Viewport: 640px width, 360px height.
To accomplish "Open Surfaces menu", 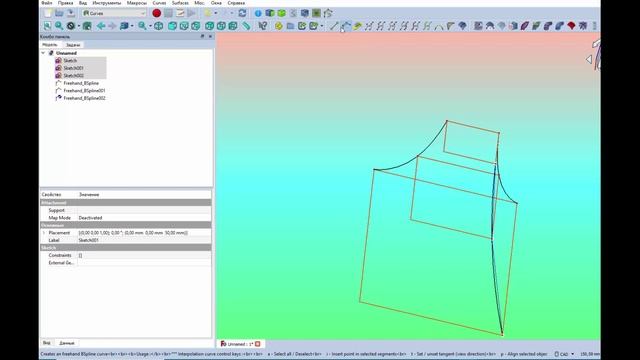I will 180,3.
